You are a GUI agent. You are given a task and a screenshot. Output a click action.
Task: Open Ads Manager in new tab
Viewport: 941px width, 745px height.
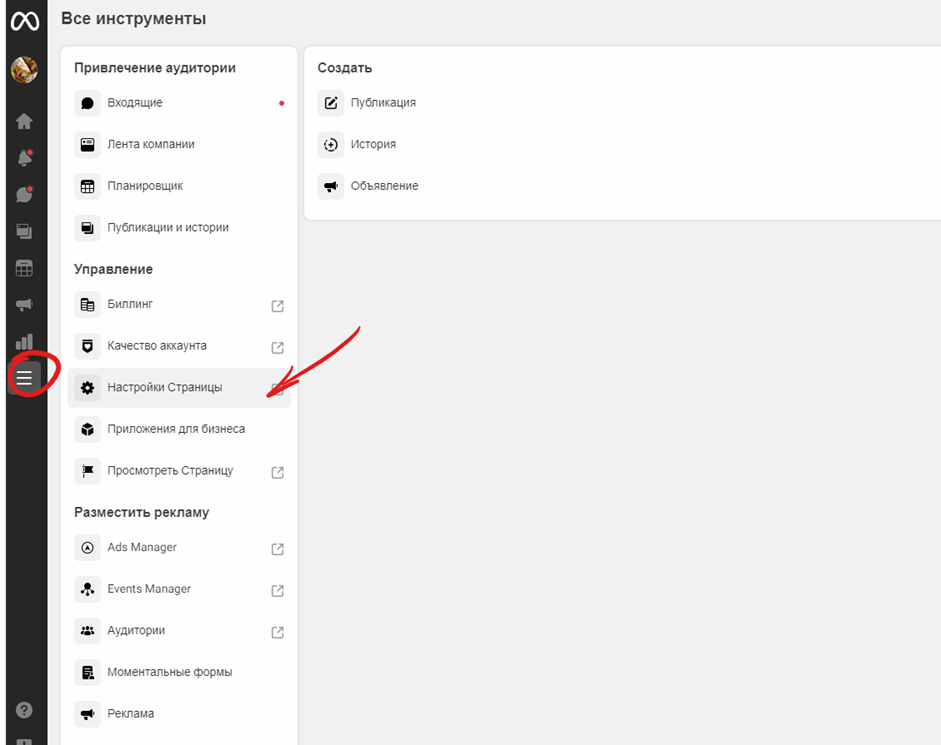[142, 548]
